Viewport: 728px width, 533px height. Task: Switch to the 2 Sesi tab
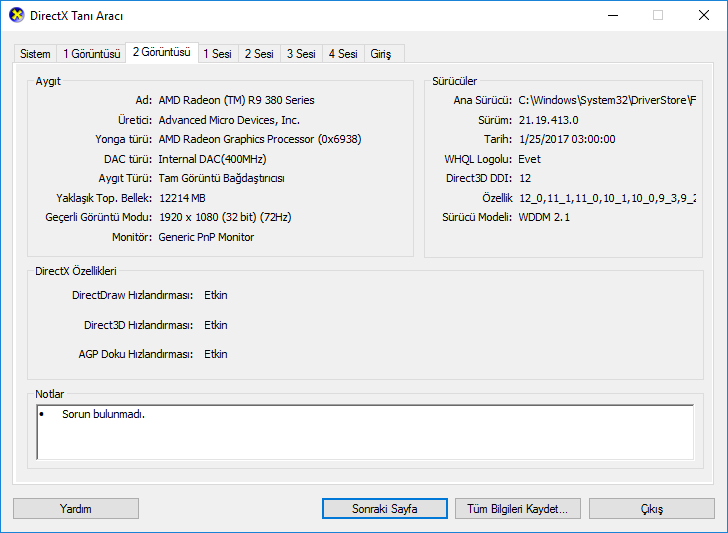tap(259, 54)
